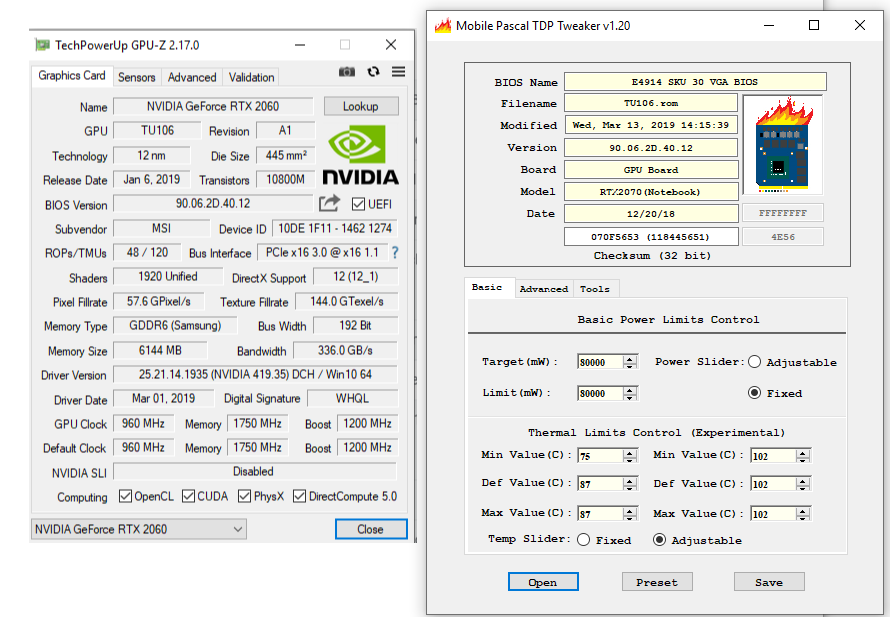890x617 pixels.
Task: Click the left Min Value(C) 75 field
Action: point(600,456)
